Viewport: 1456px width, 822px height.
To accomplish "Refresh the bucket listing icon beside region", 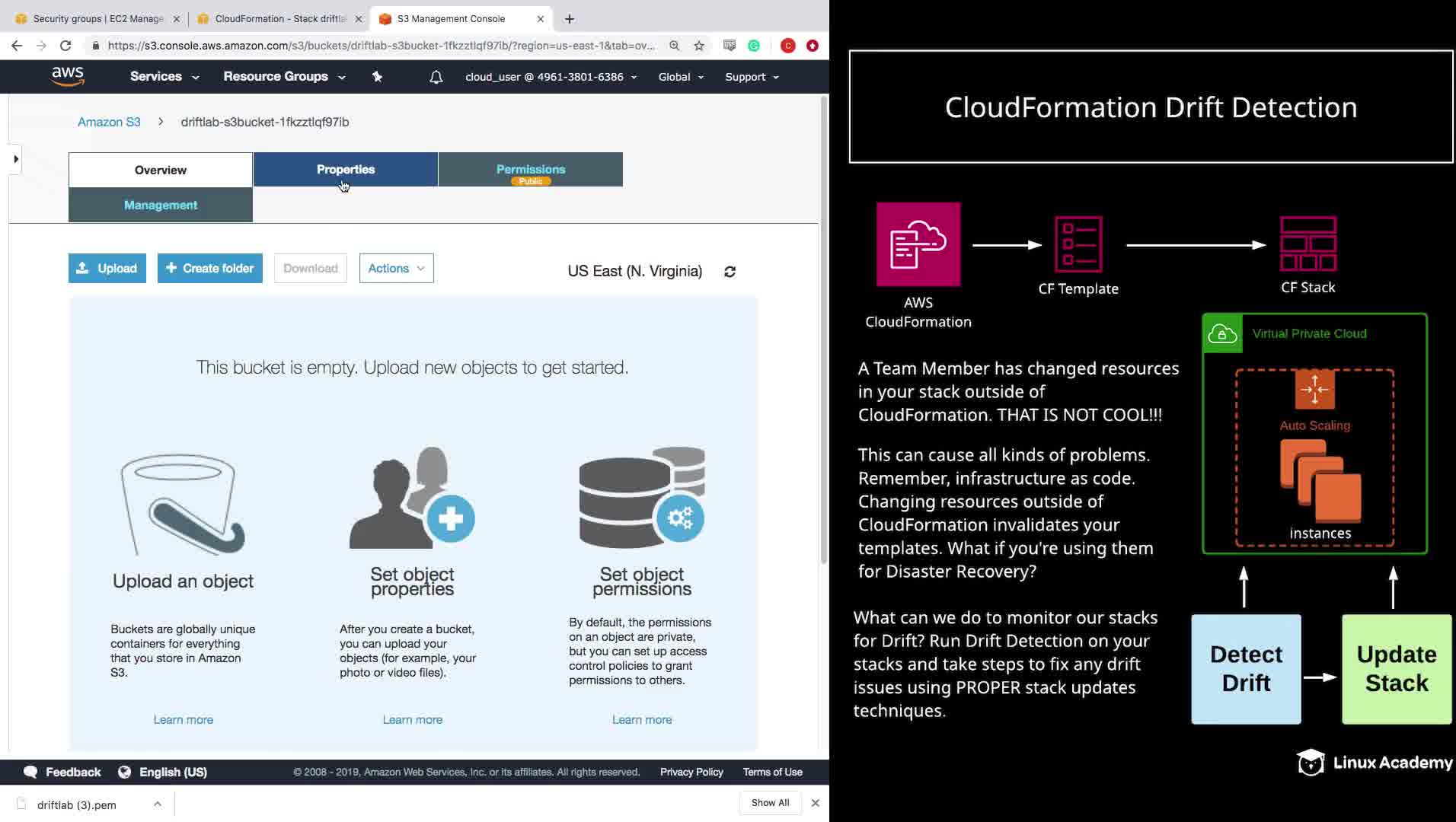I will tap(730, 272).
